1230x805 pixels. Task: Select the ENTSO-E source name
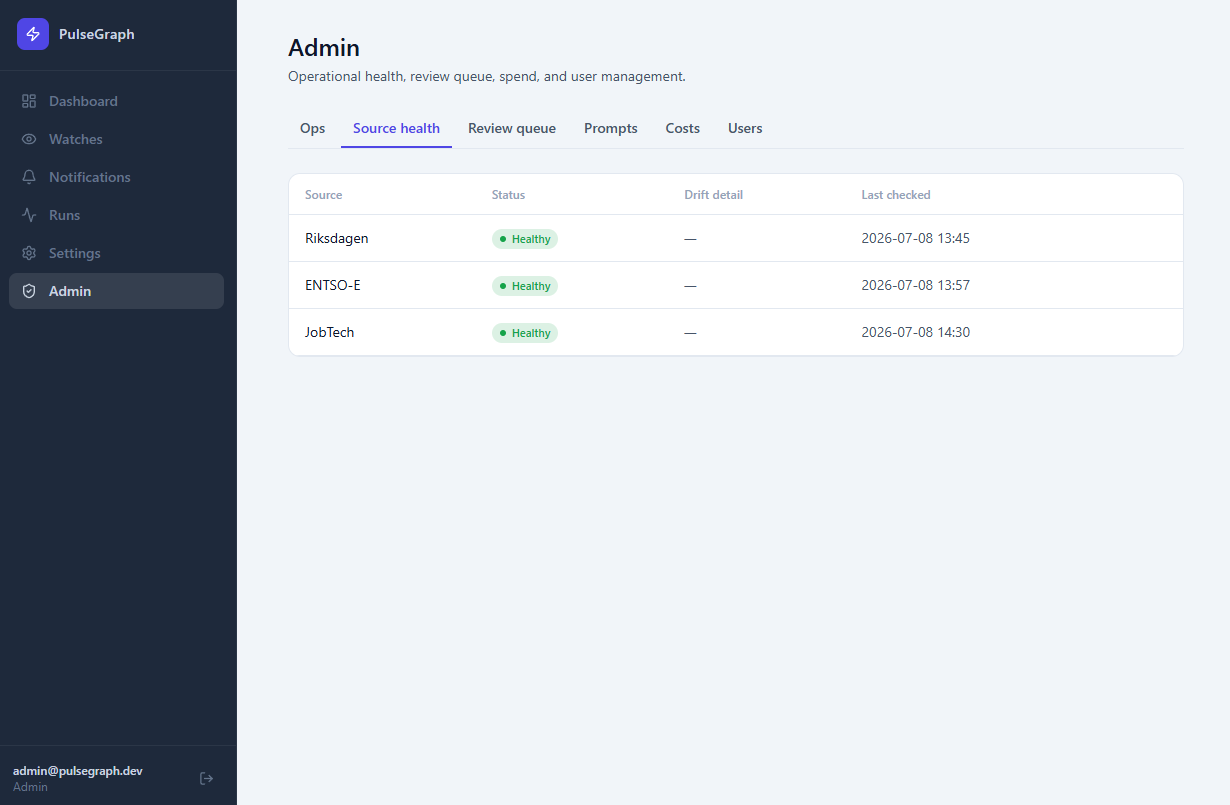[x=333, y=285]
